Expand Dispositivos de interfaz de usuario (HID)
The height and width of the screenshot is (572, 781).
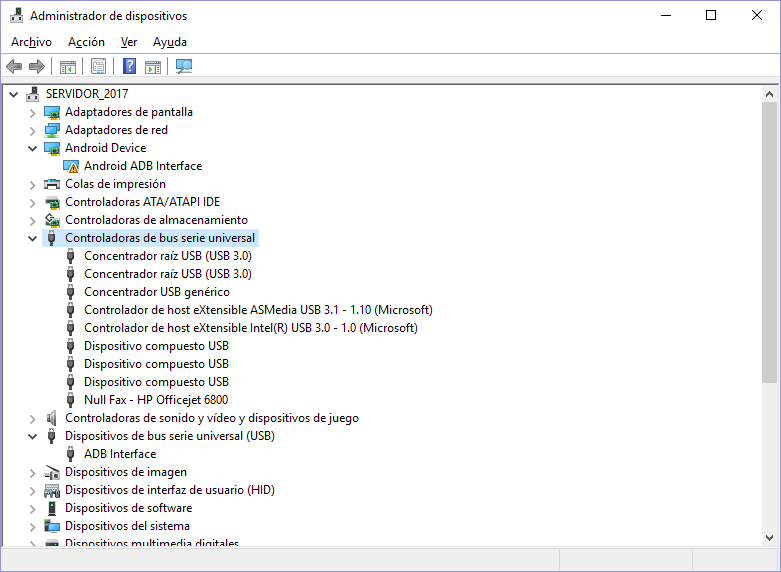[x=32, y=491]
